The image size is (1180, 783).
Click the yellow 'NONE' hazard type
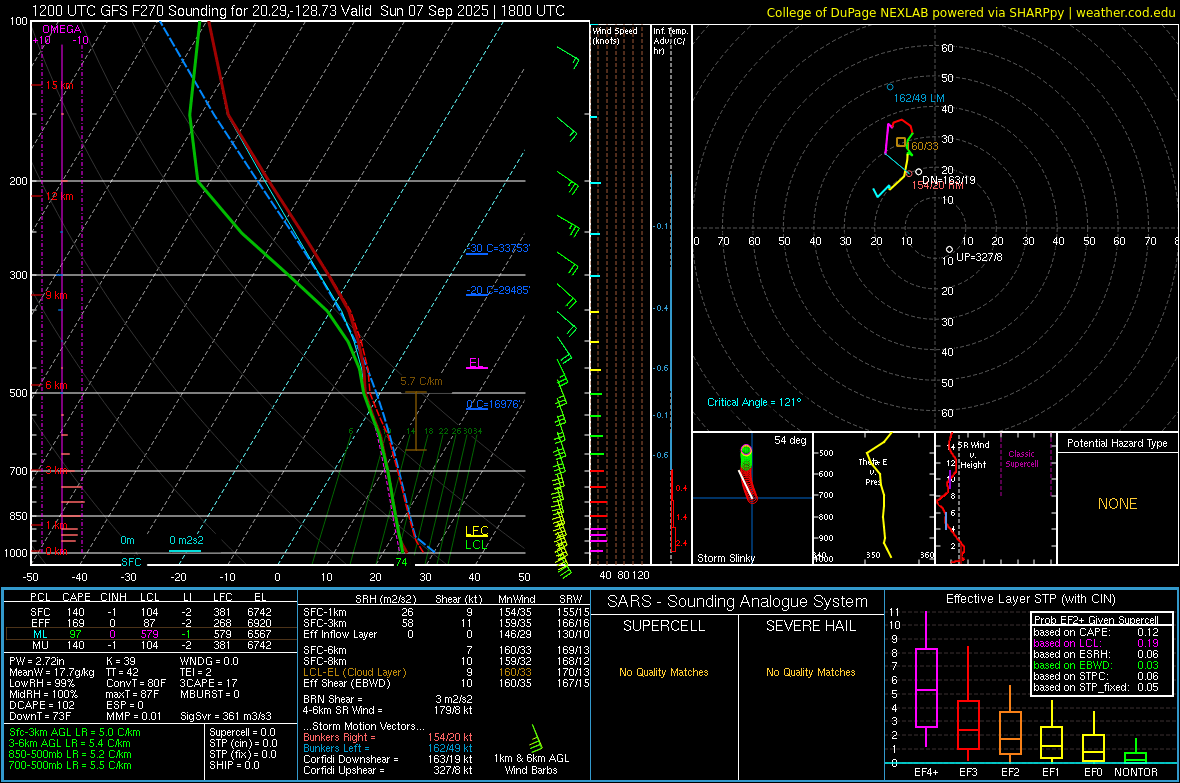pos(1117,504)
